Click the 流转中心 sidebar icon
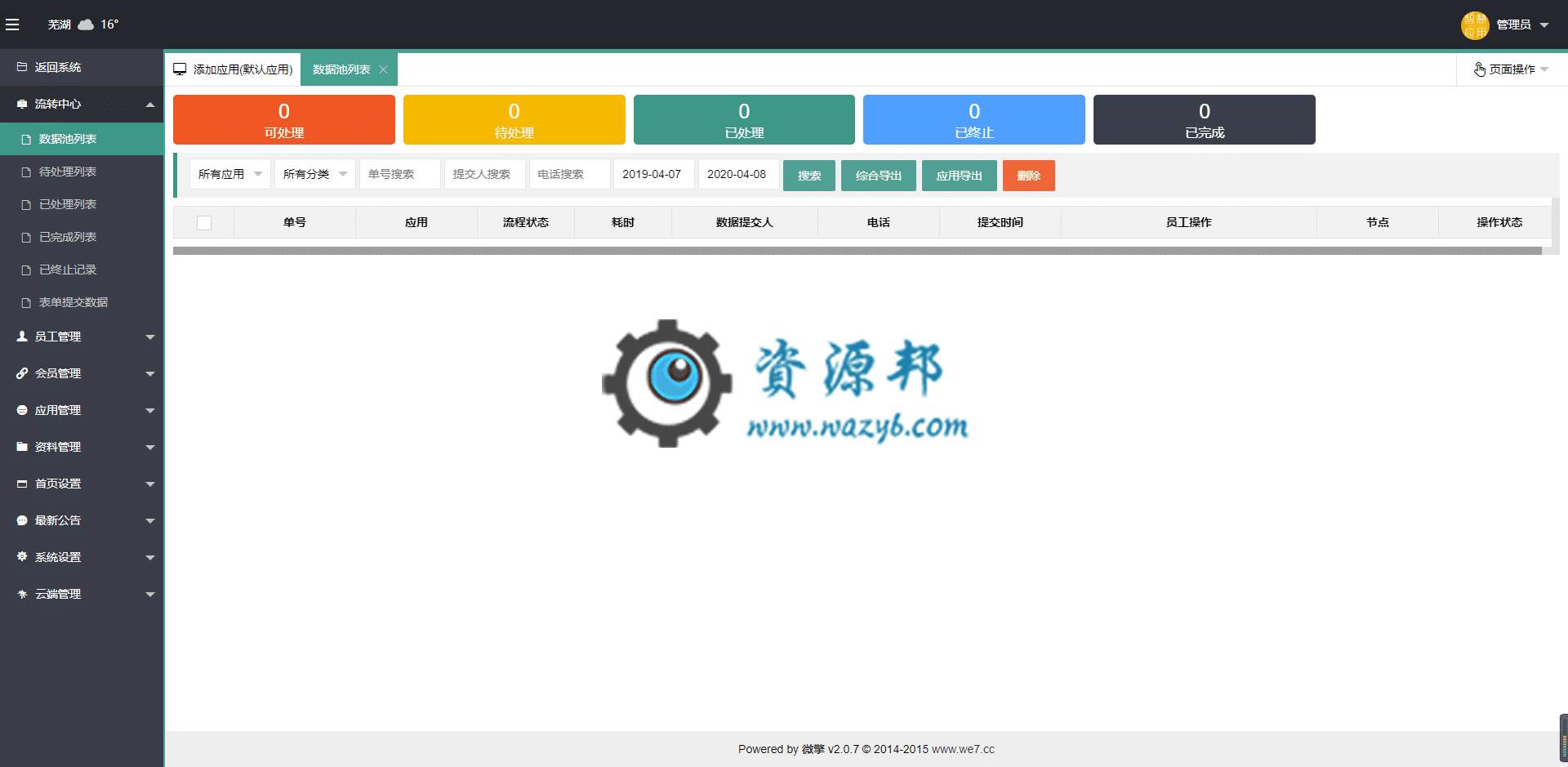This screenshot has width=1568, height=767. [22, 104]
